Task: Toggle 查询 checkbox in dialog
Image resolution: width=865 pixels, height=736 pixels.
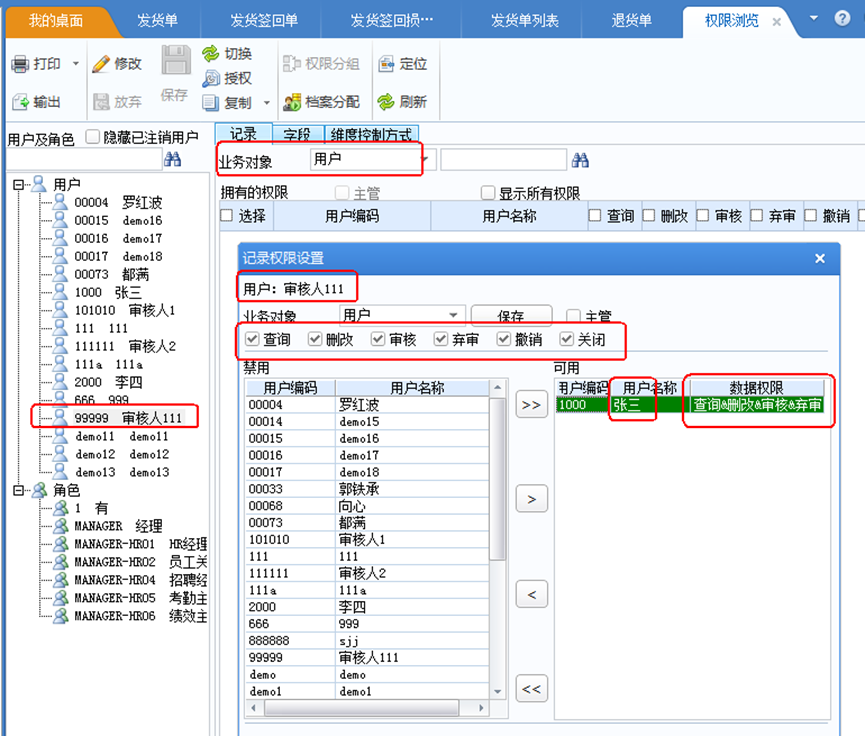Action: (252, 339)
